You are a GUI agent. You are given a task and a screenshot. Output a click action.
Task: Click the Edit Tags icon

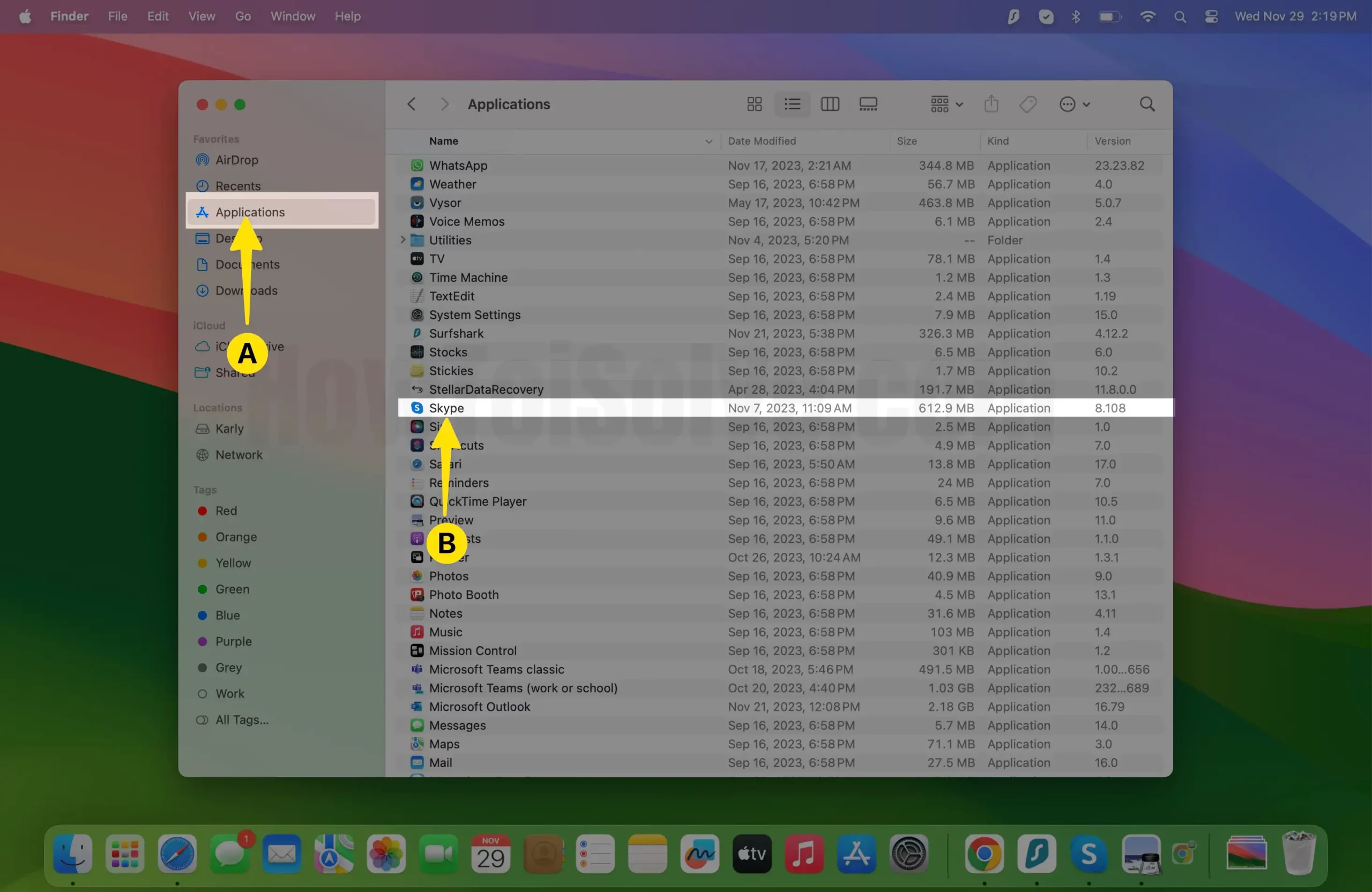pyautogui.click(x=1028, y=104)
